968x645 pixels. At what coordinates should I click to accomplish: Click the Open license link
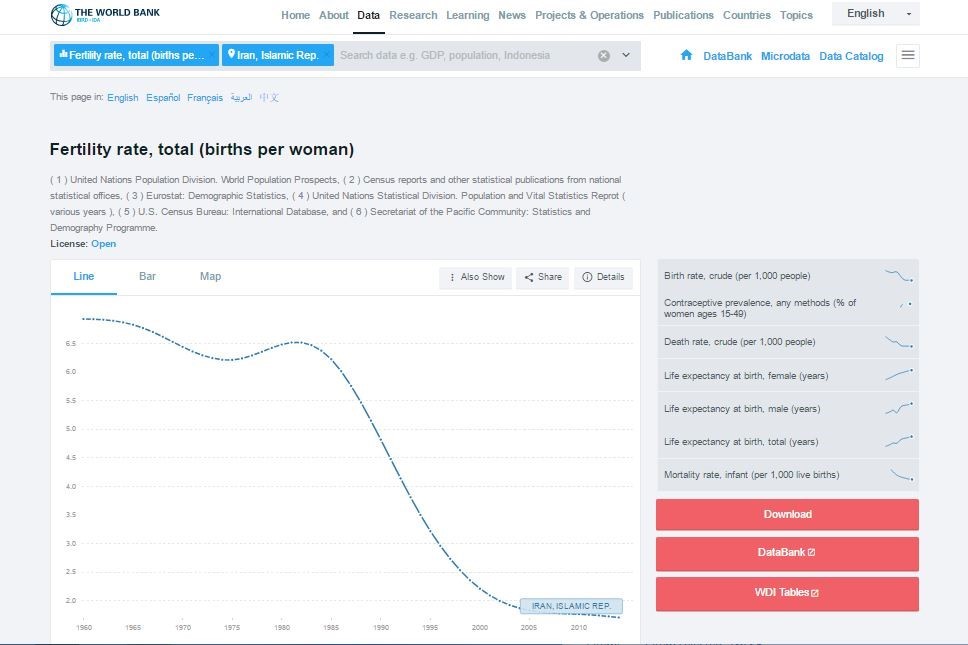click(x=103, y=244)
